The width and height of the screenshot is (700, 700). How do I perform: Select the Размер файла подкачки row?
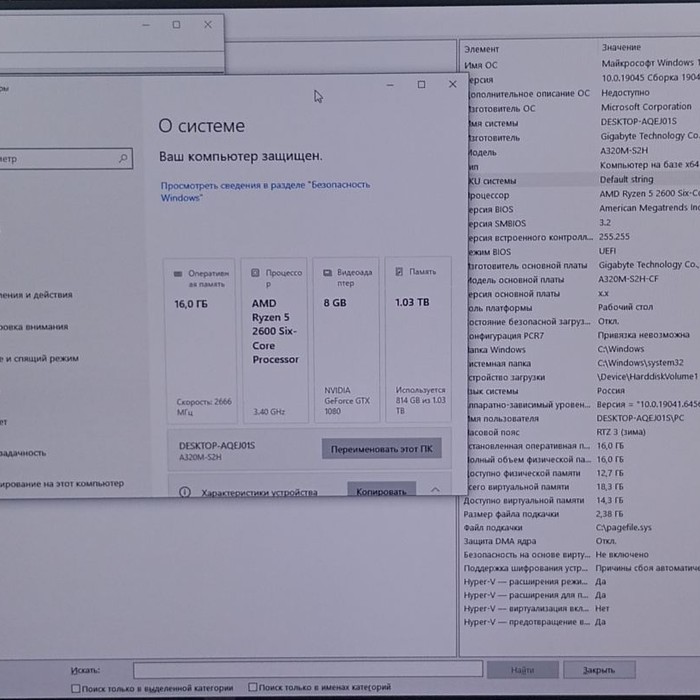(581, 514)
